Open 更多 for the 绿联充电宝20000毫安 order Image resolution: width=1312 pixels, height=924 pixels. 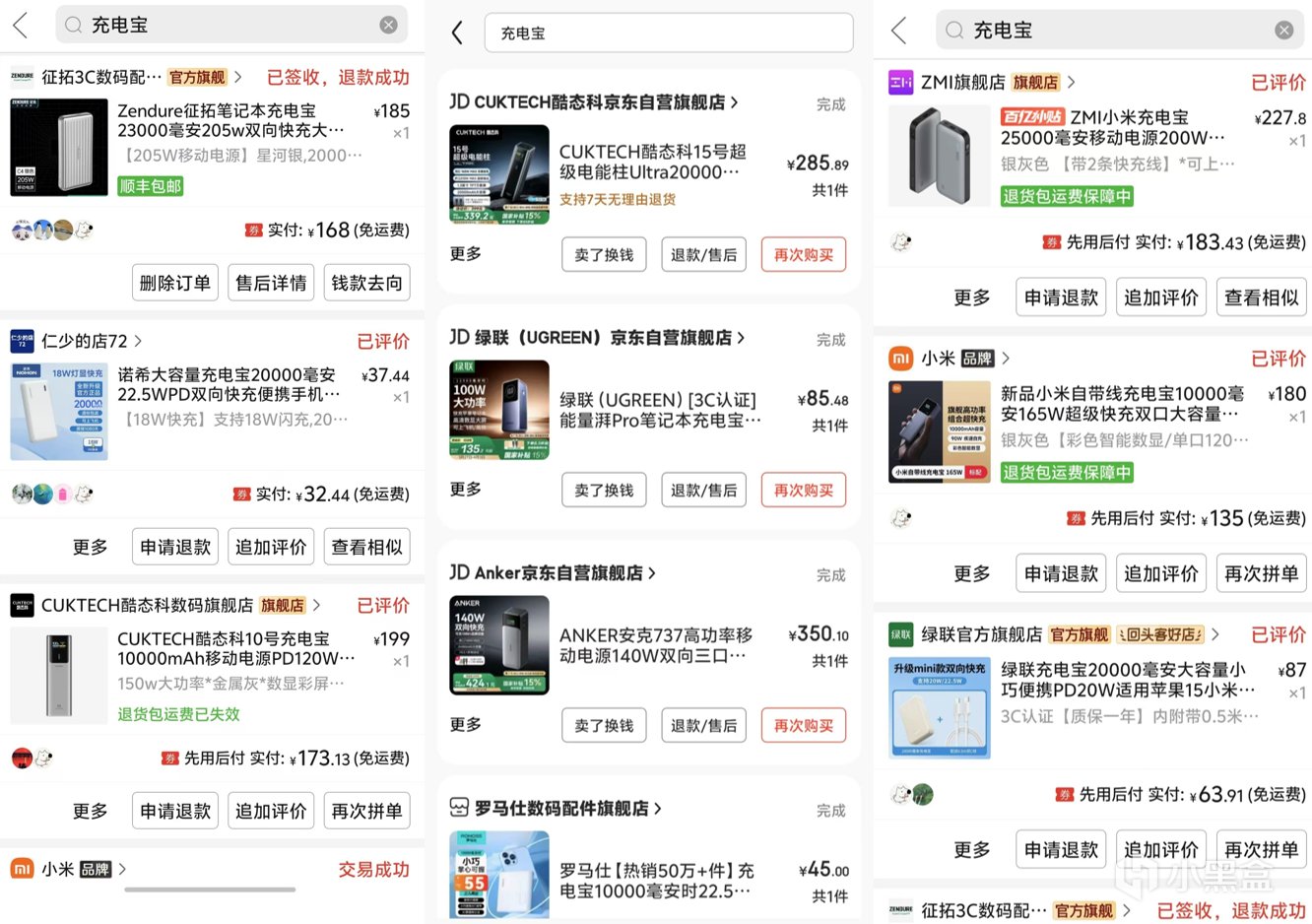[x=971, y=849]
